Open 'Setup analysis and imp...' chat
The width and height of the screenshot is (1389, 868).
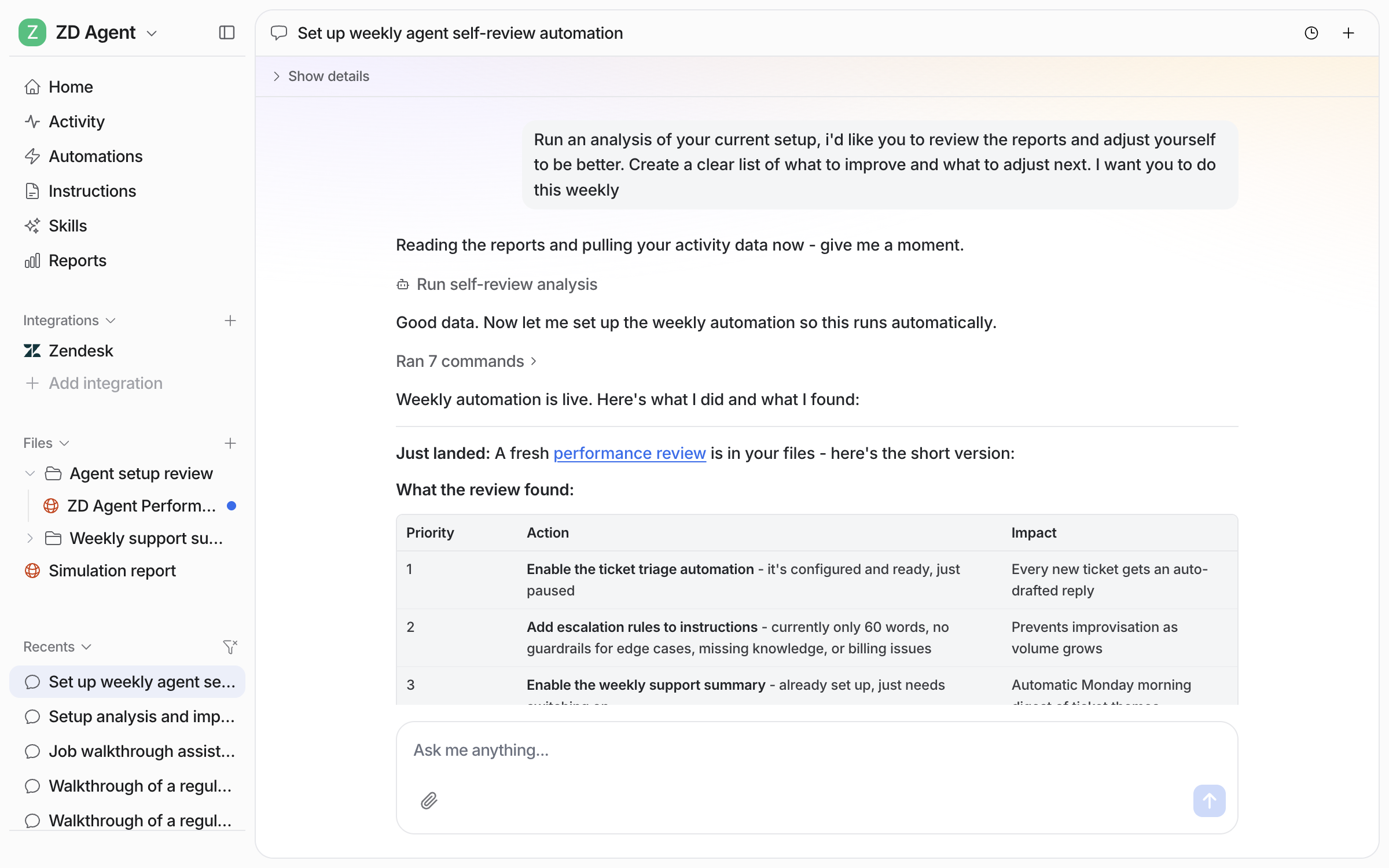(x=127, y=716)
